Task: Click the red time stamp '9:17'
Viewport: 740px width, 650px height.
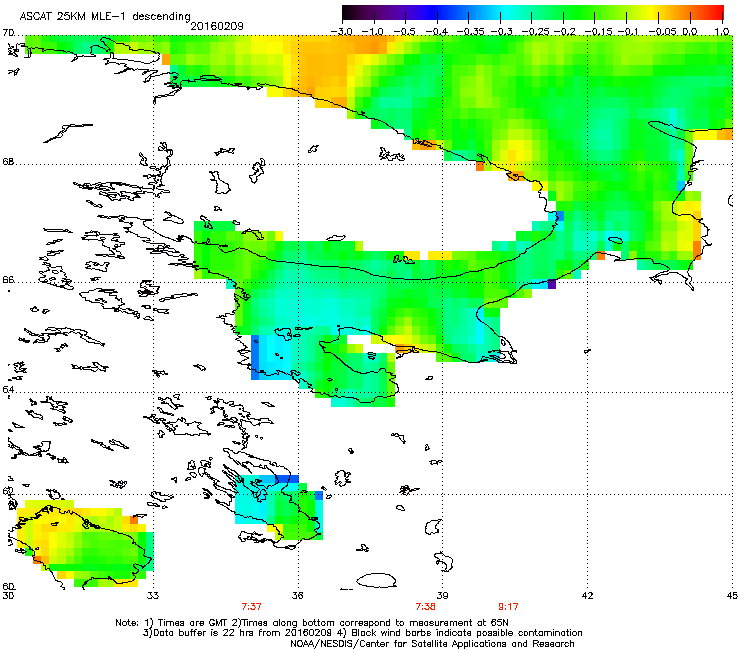Action: 508,606
